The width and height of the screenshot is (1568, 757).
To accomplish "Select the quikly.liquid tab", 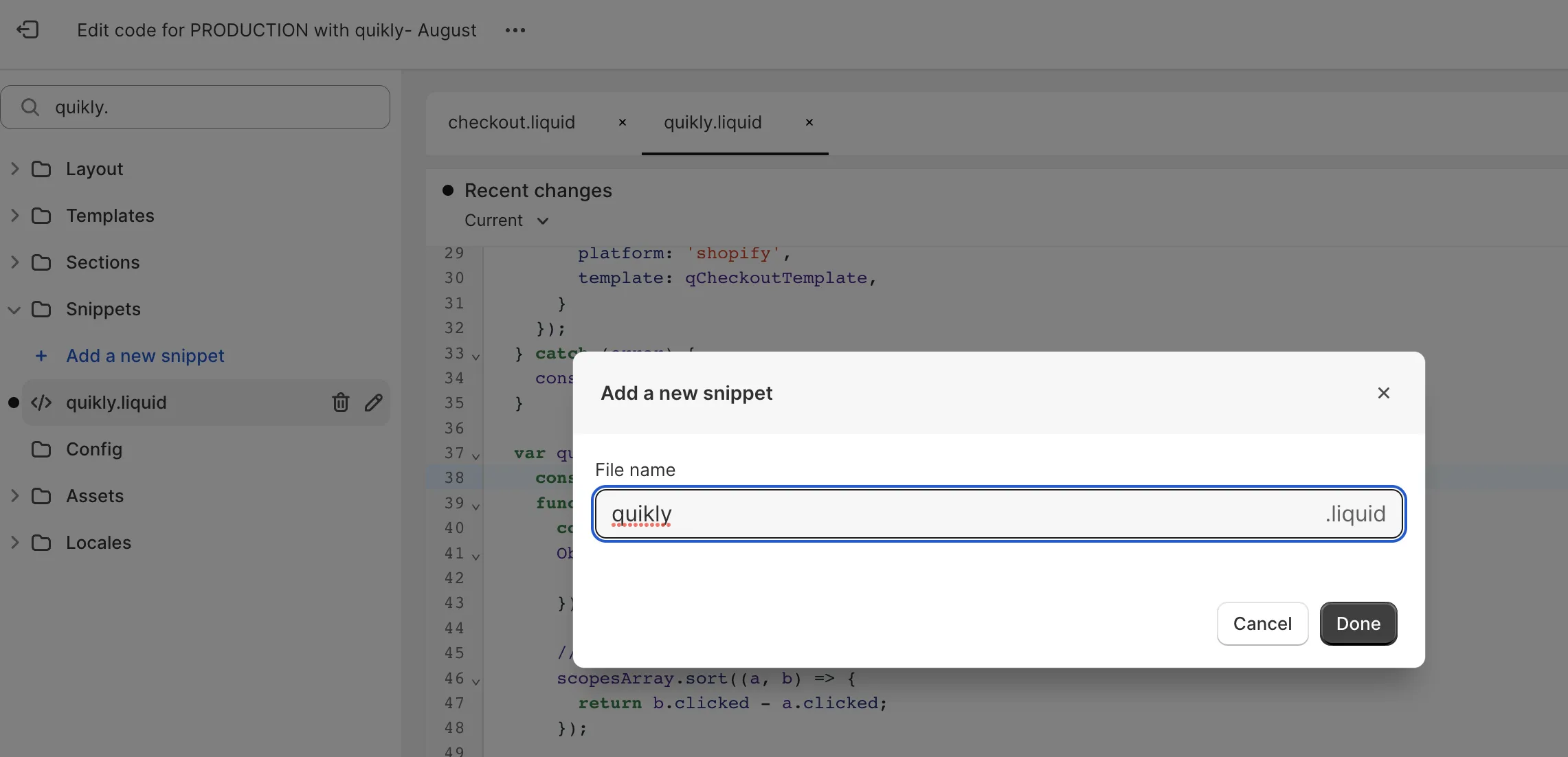I will pyautogui.click(x=712, y=122).
